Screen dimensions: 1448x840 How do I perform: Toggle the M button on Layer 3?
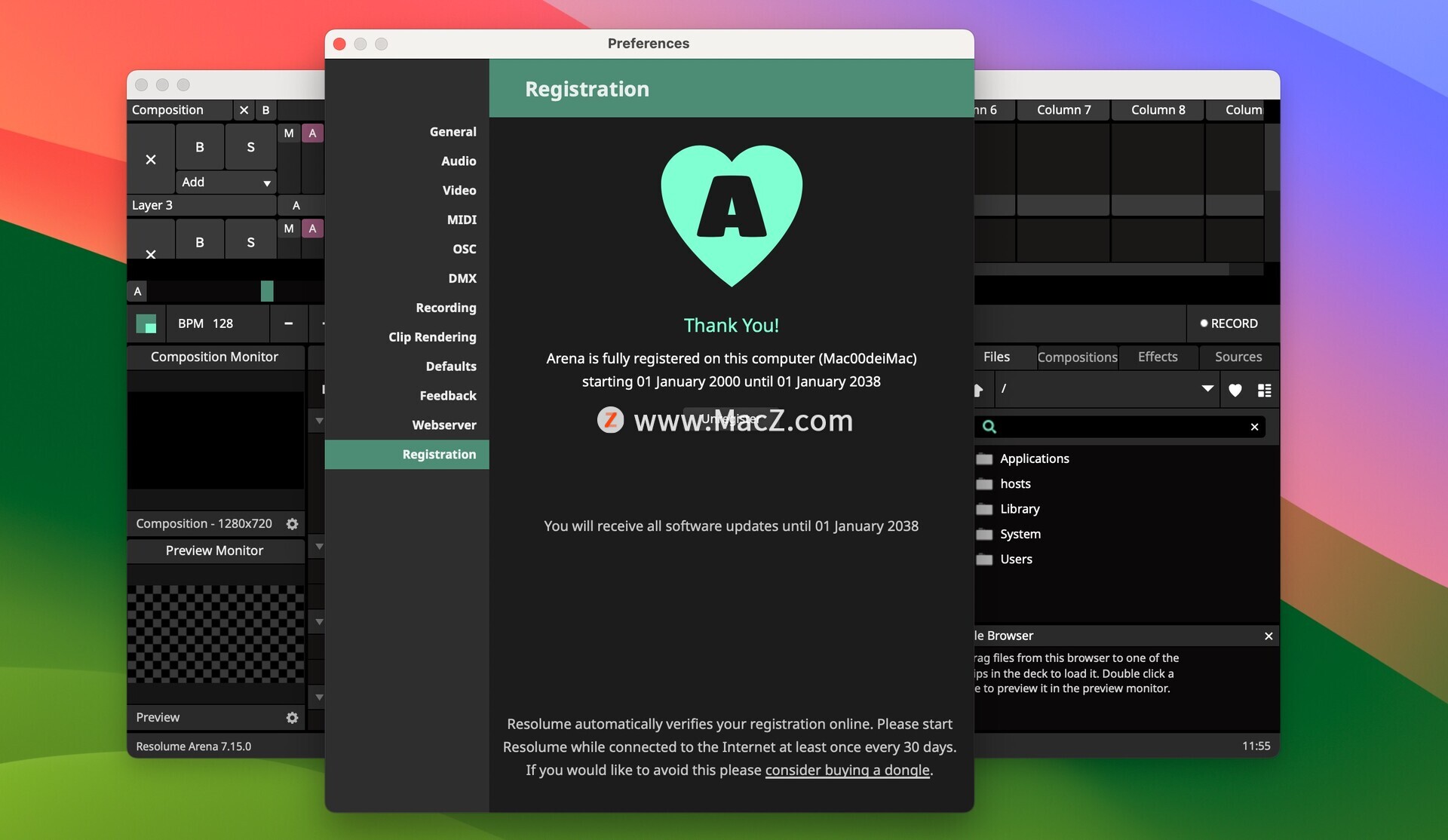pos(289,228)
